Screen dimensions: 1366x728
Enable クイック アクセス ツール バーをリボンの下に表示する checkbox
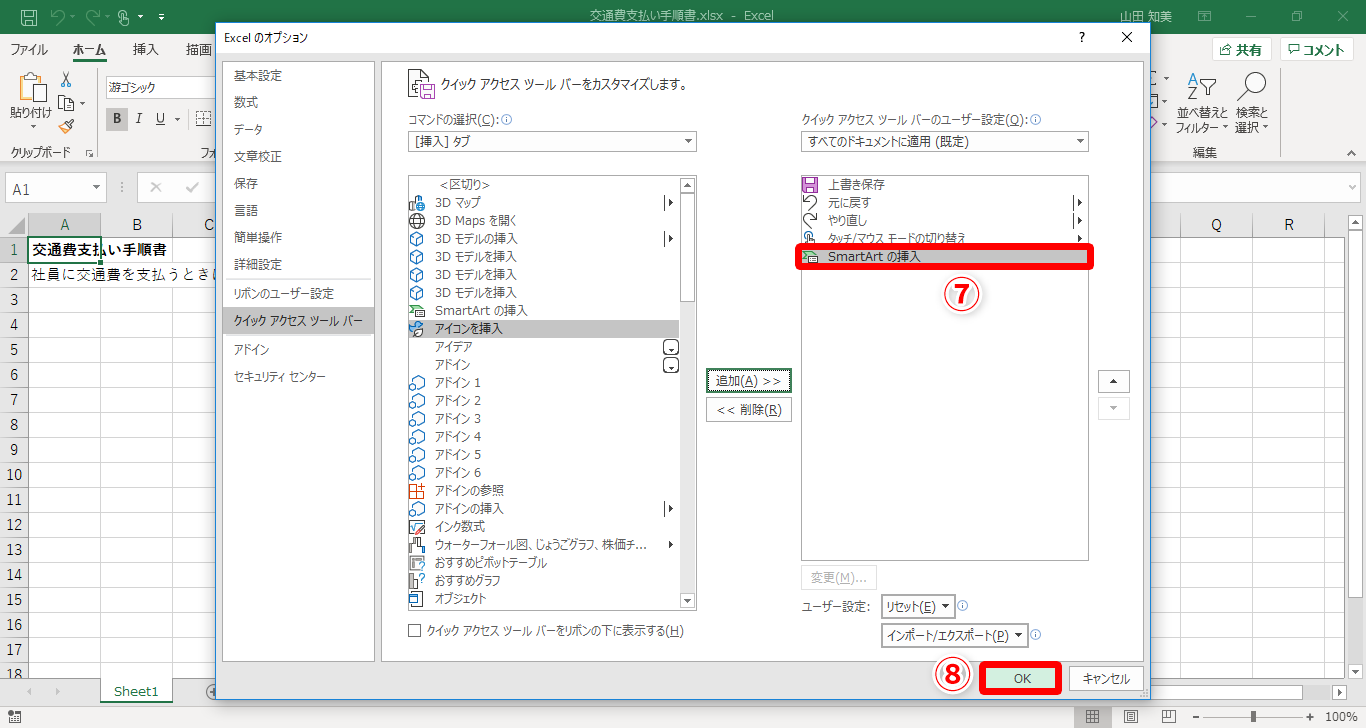coord(415,631)
